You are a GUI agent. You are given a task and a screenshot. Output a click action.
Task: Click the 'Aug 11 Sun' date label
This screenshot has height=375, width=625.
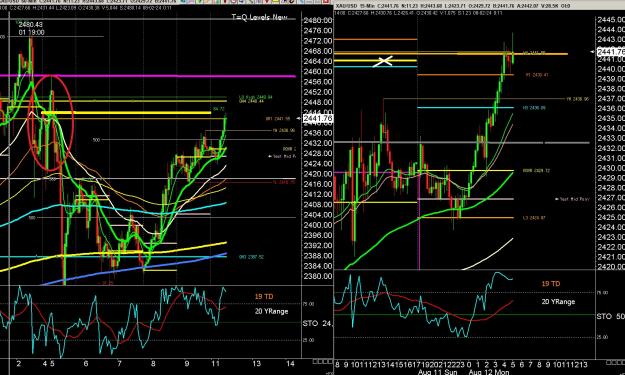tap(437, 372)
